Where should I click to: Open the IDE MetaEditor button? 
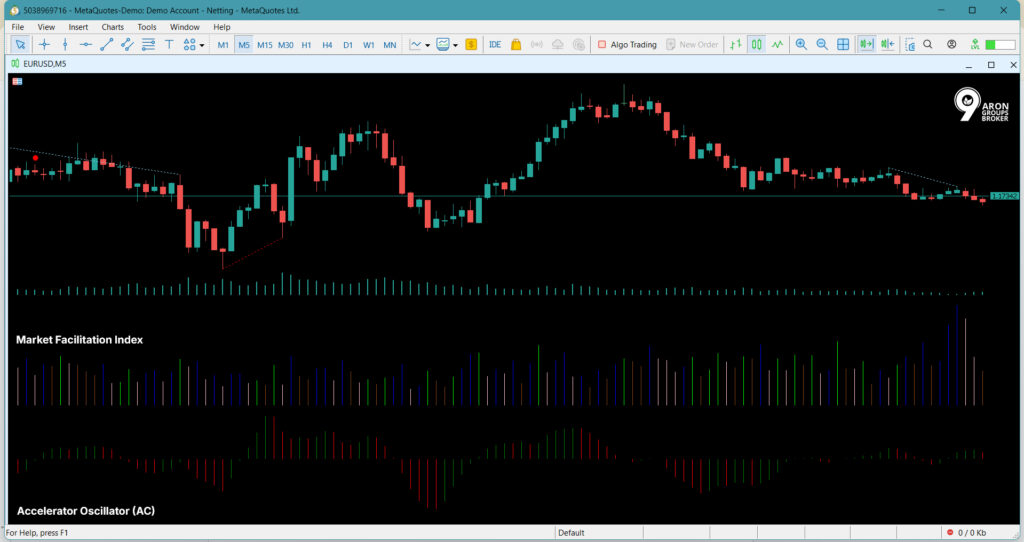coord(495,44)
